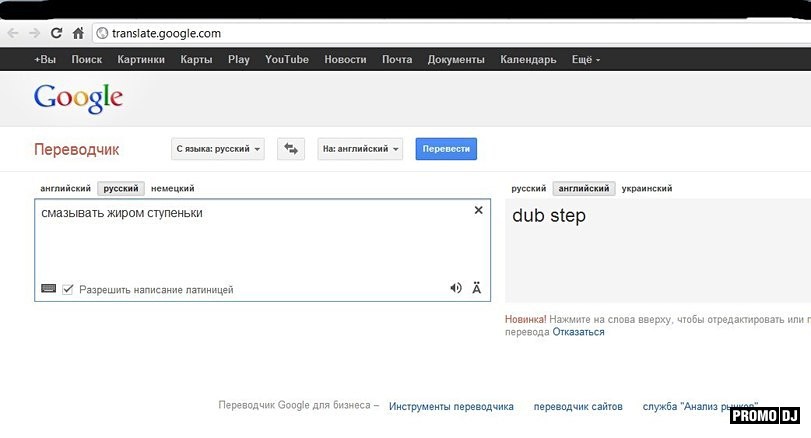This screenshot has width=811, height=438.
Task: Clear source text with X icon
Action: click(x=478, y=210)
